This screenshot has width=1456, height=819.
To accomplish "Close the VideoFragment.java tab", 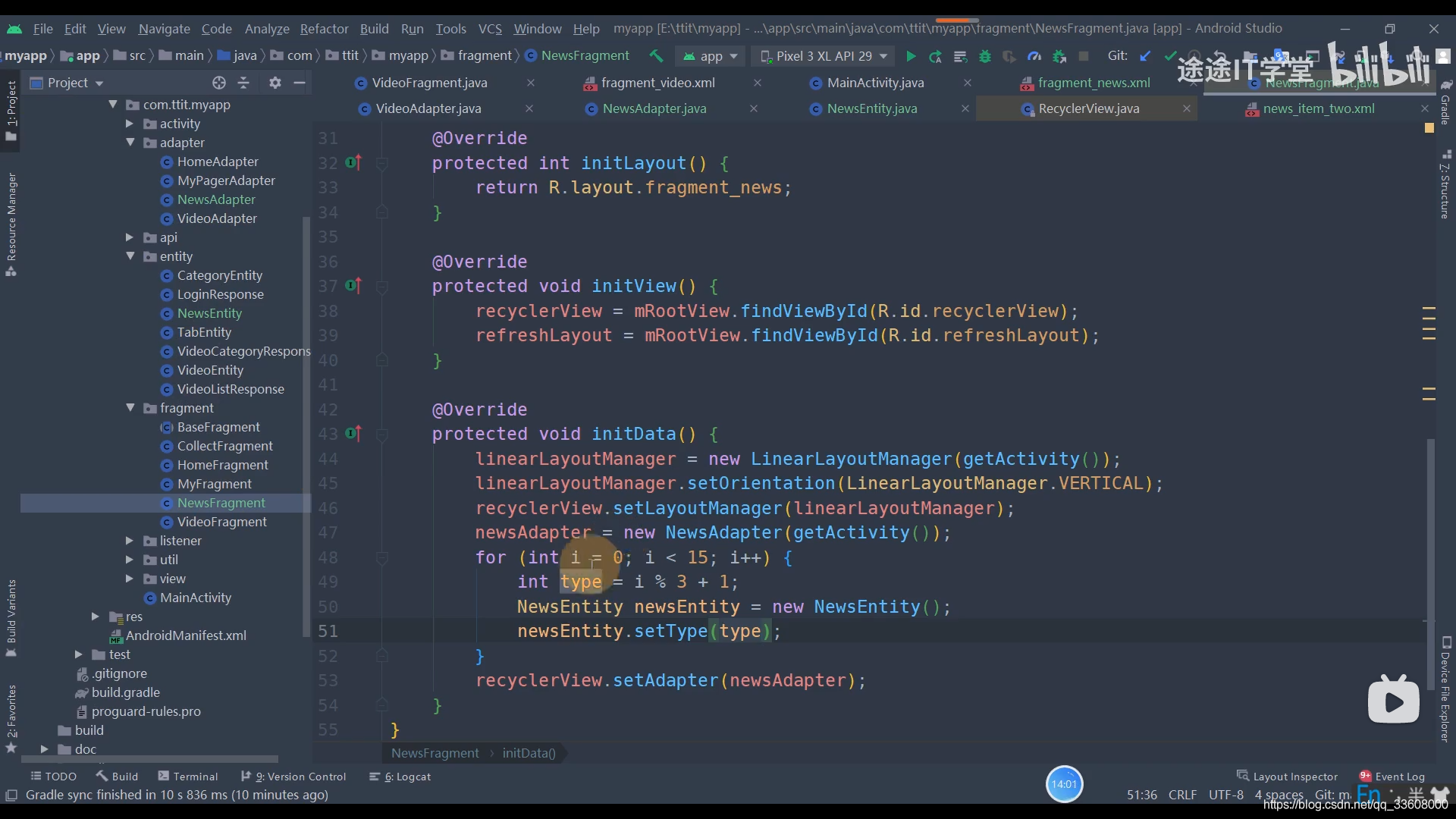I will coord(531,83).
